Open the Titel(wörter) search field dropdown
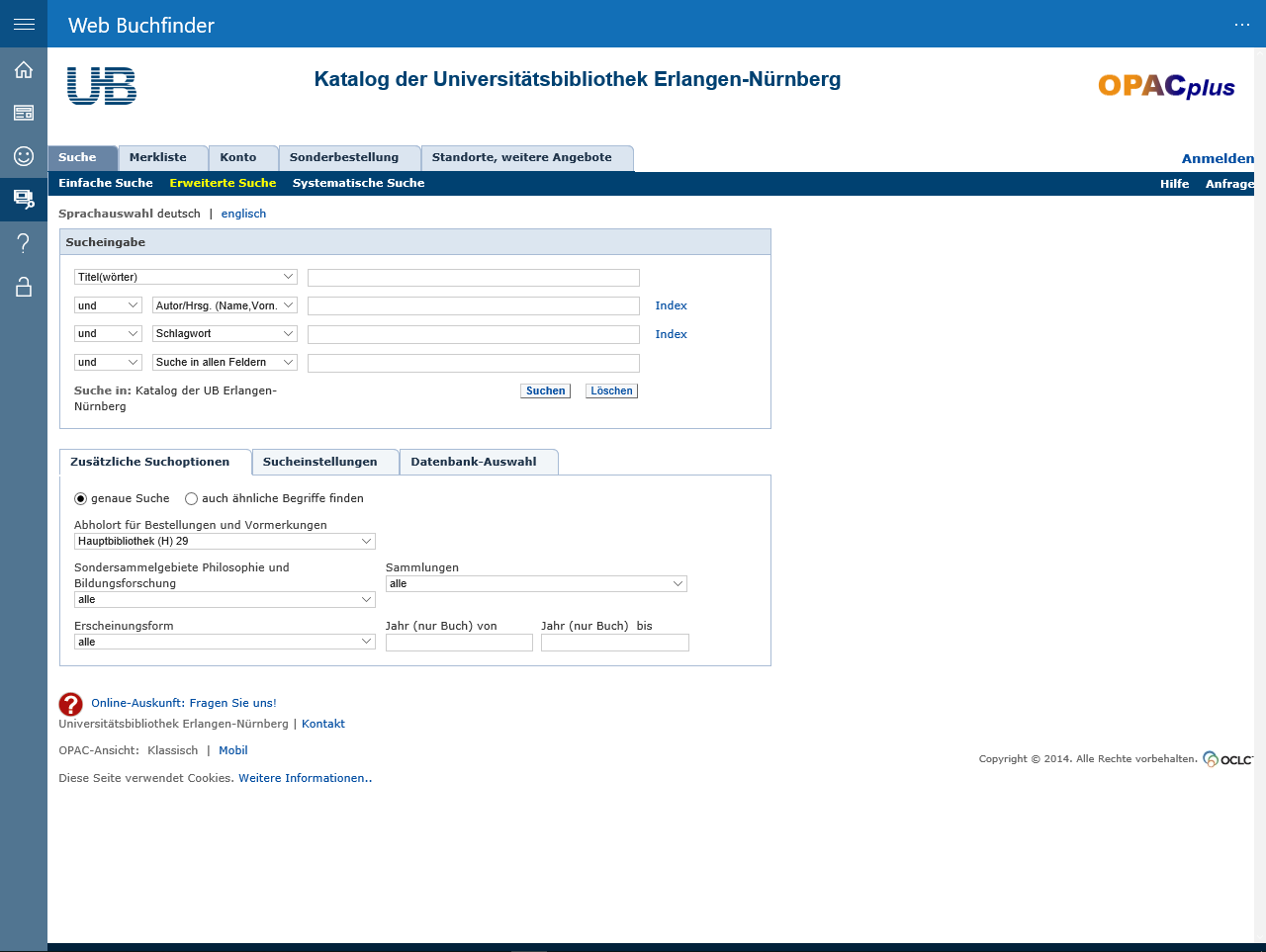Viewport: 1266px width, 952px height. click(186, 278)
